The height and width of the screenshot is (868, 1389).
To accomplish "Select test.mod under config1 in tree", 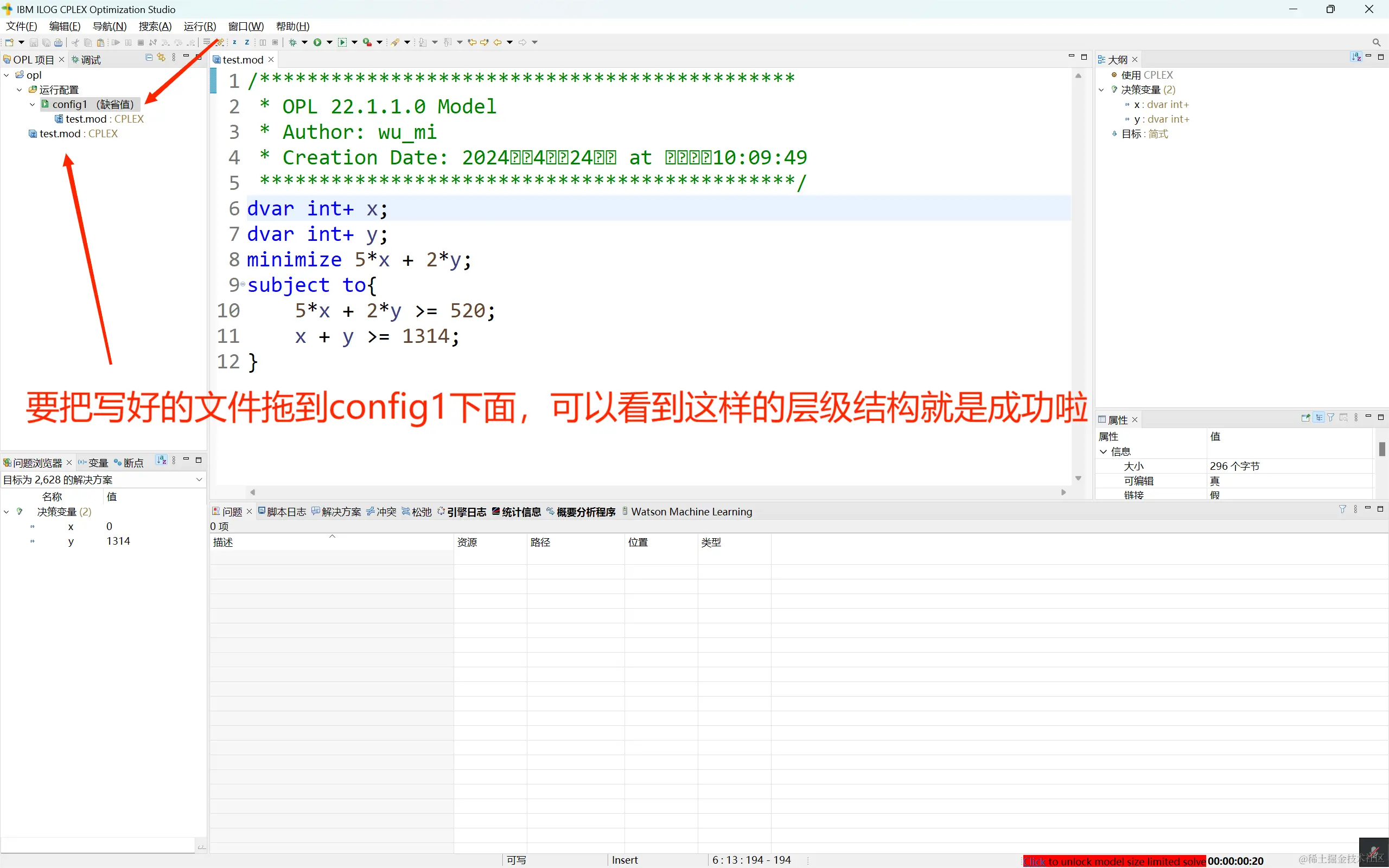I will [86, 119].
